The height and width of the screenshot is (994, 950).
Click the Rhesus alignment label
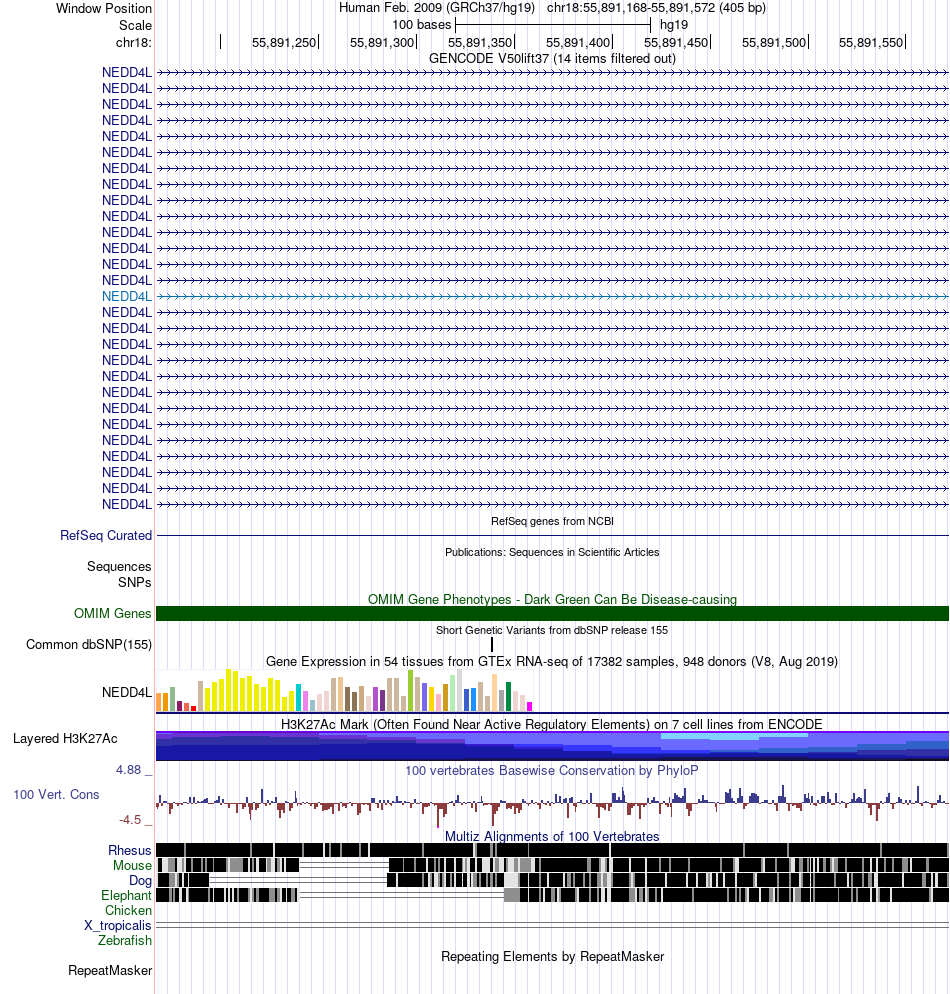(129, 850)
